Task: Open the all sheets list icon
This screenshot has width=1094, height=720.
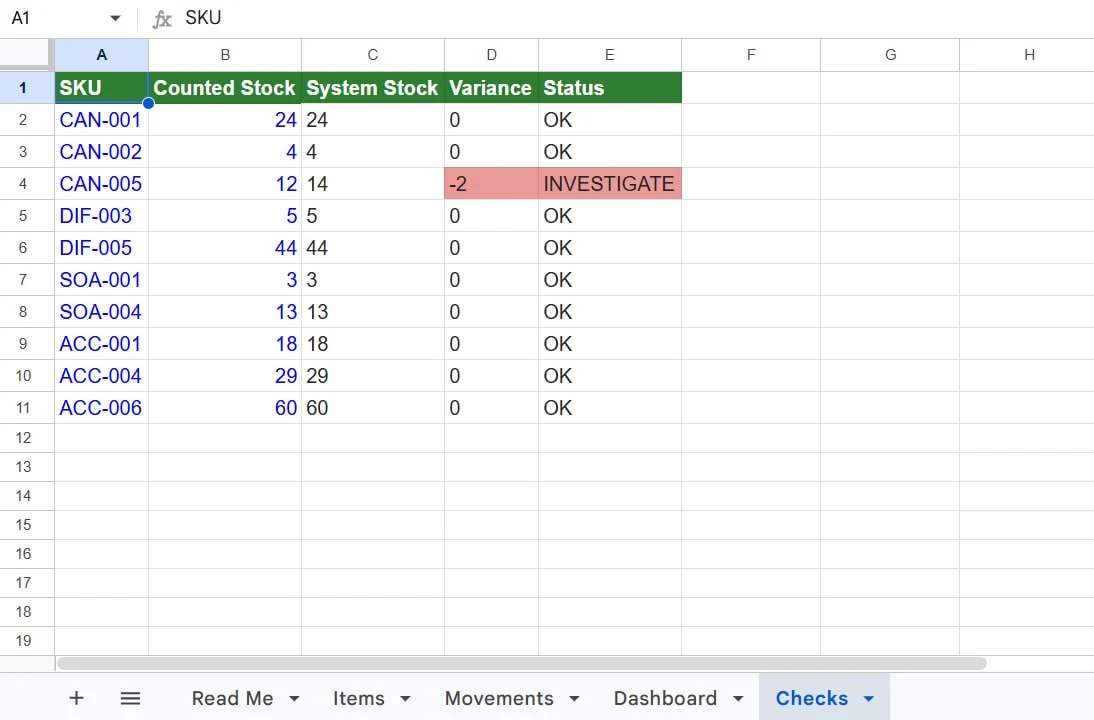Action: tap(130, 698)
